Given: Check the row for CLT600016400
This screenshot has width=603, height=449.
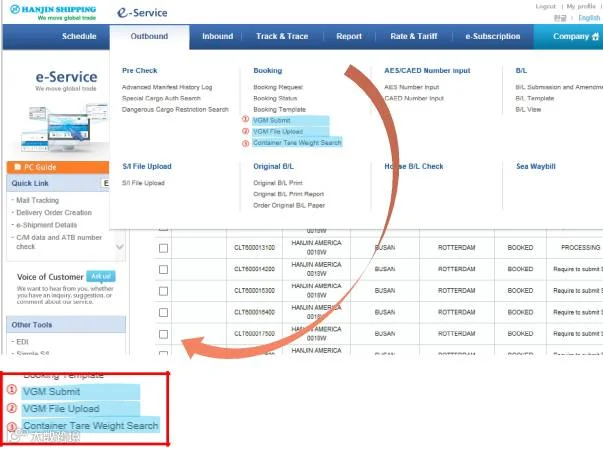Looking at the screenshot, I should [x=163, y=313].
